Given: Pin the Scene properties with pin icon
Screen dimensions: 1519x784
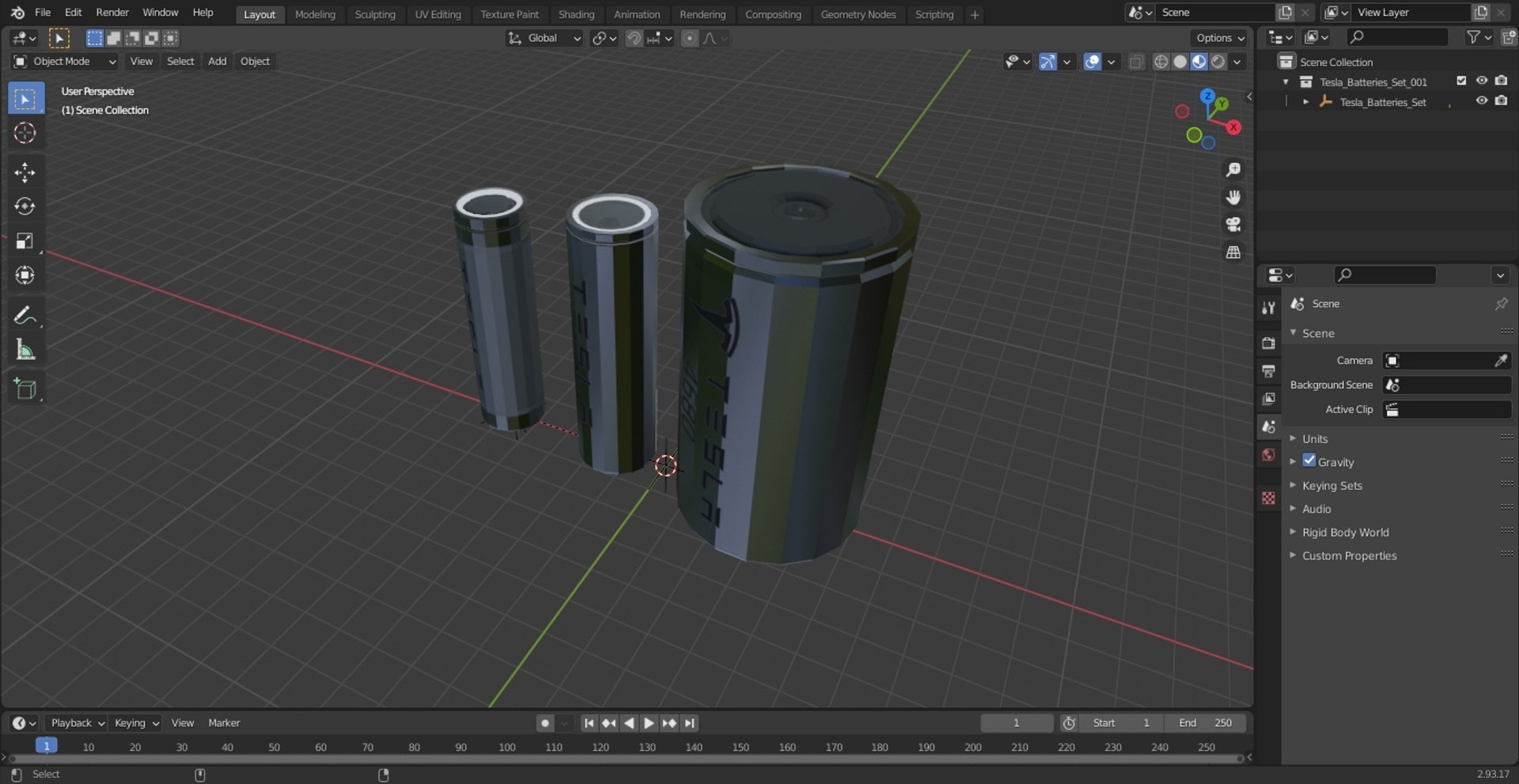Looking at the screenshot, I should (1501, 304).
